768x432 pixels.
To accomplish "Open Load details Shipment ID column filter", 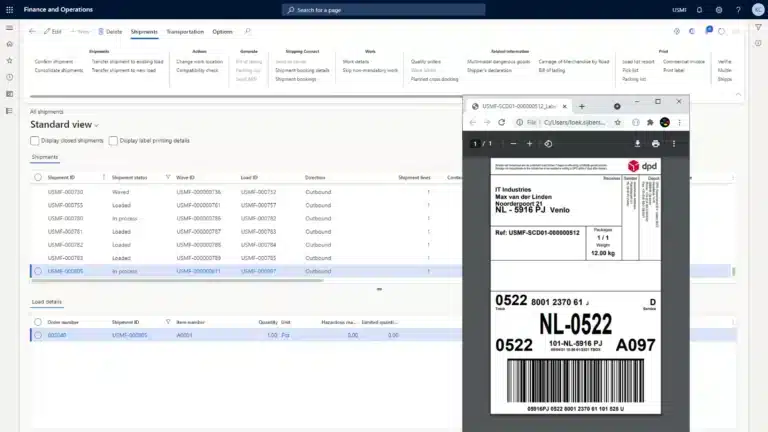I will coord(168,322).
